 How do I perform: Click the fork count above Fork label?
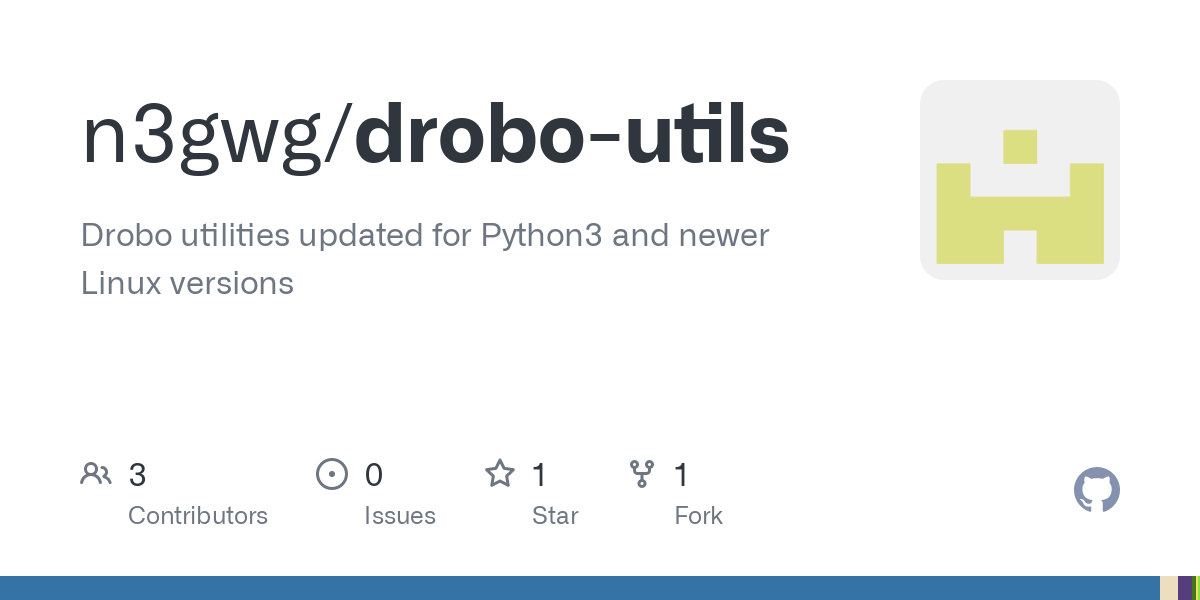click(682, 475)
